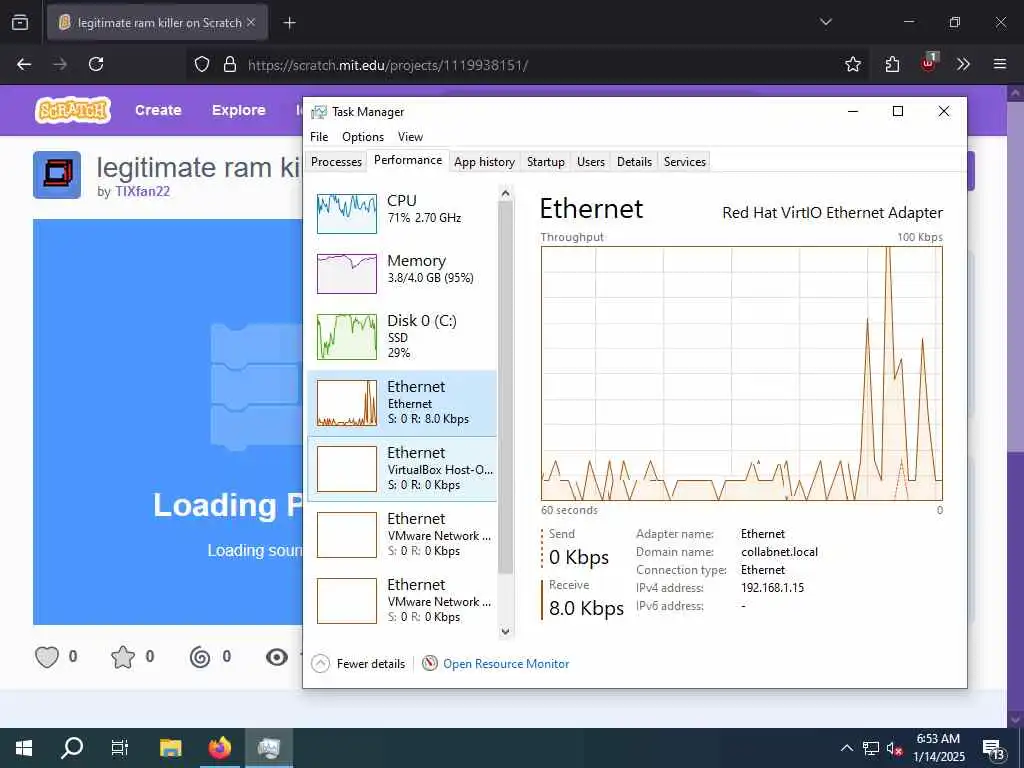Open the Windows Start menu

pos(24,748)
